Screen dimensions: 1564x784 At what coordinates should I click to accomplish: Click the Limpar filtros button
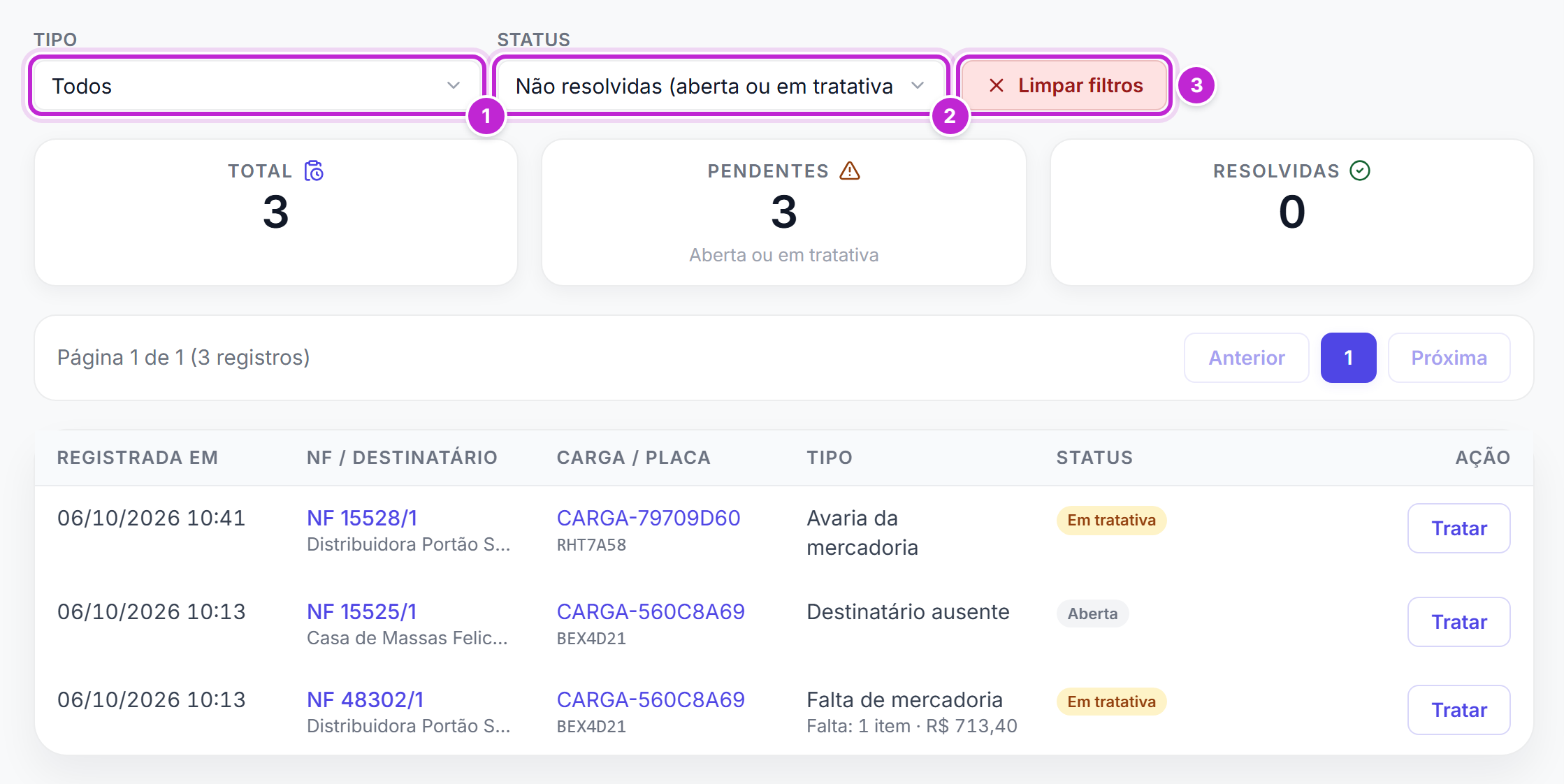(1063, 85)
